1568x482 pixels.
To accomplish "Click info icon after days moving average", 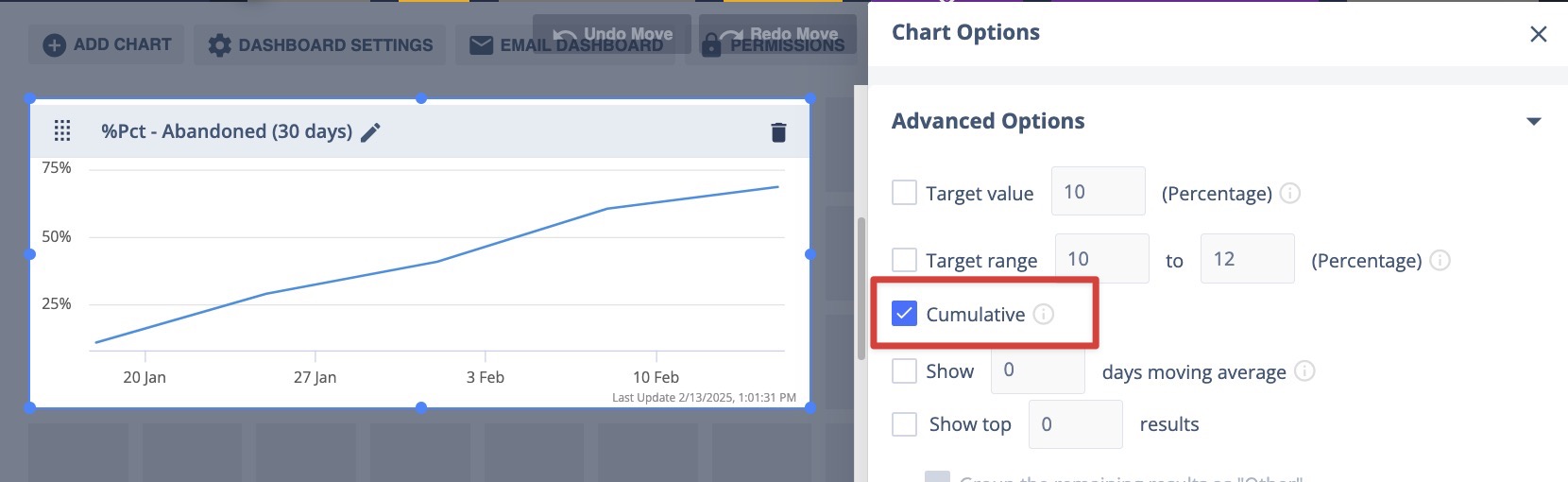I will click(x=1304, y=371).
